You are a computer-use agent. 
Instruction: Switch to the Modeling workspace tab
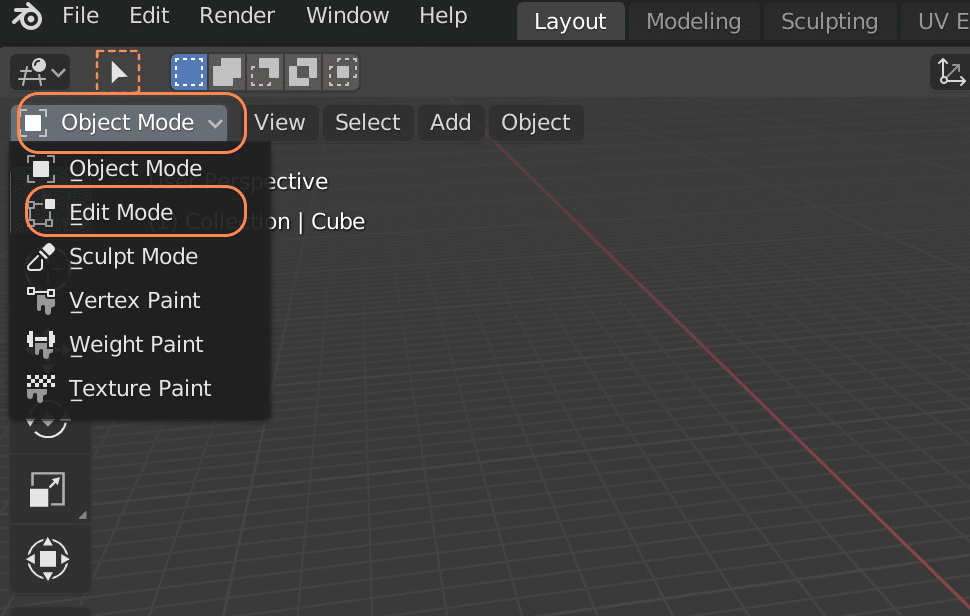click(693, 22)
